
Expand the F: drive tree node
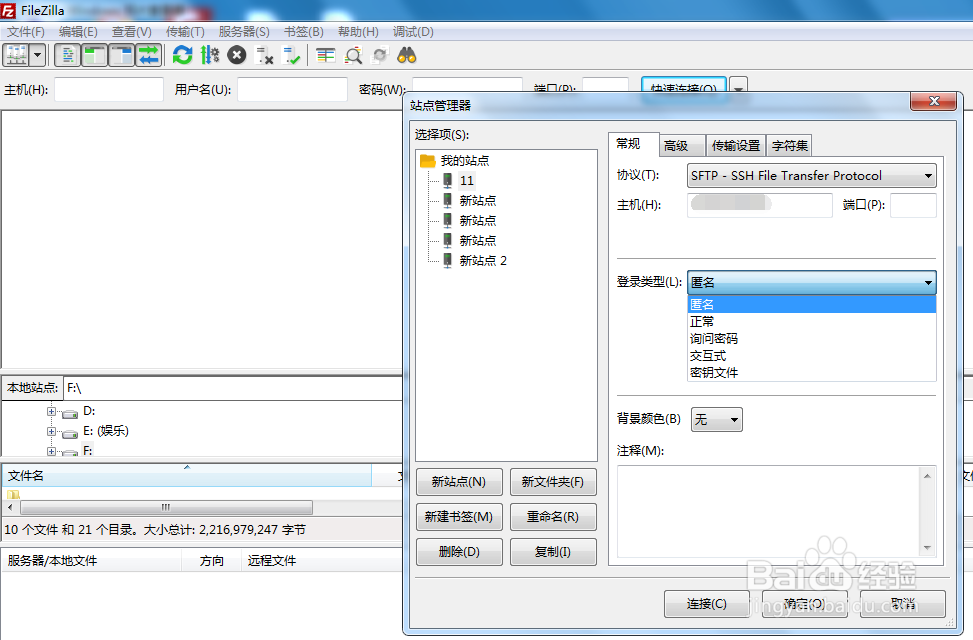[x=52, y=451]
